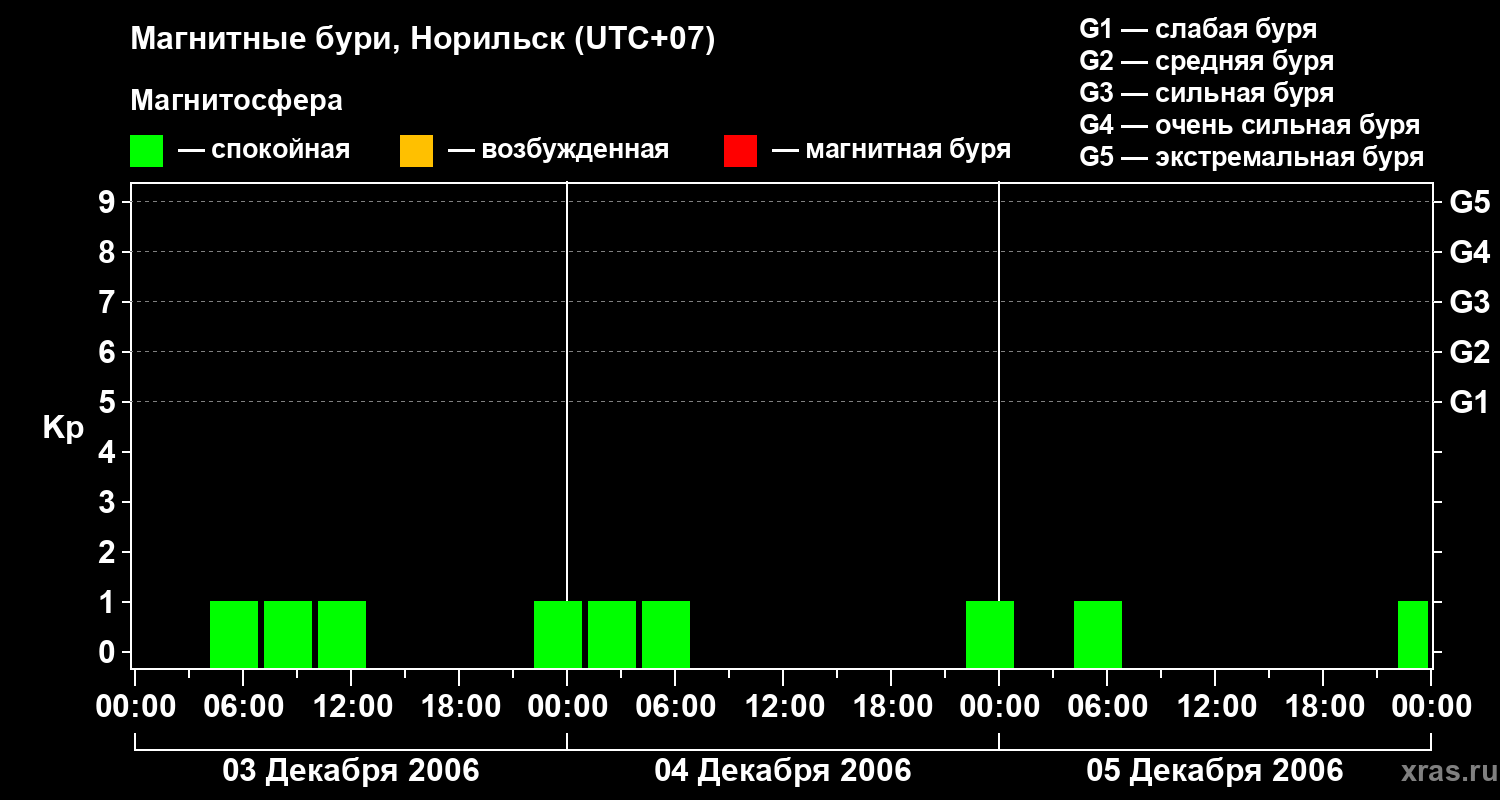This screenshot has height=800, width=1500.
Task: Click the red 'магнитная буря' legend swatch
Action: click(740, 151)
